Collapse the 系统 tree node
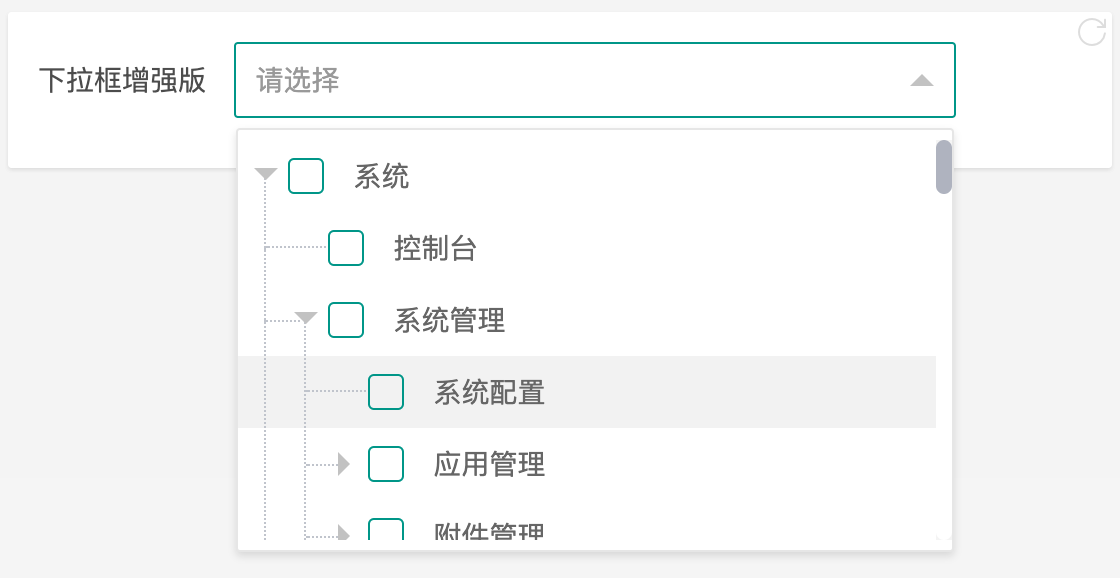This screenshot has width=1120, height=578. (265, 175)
